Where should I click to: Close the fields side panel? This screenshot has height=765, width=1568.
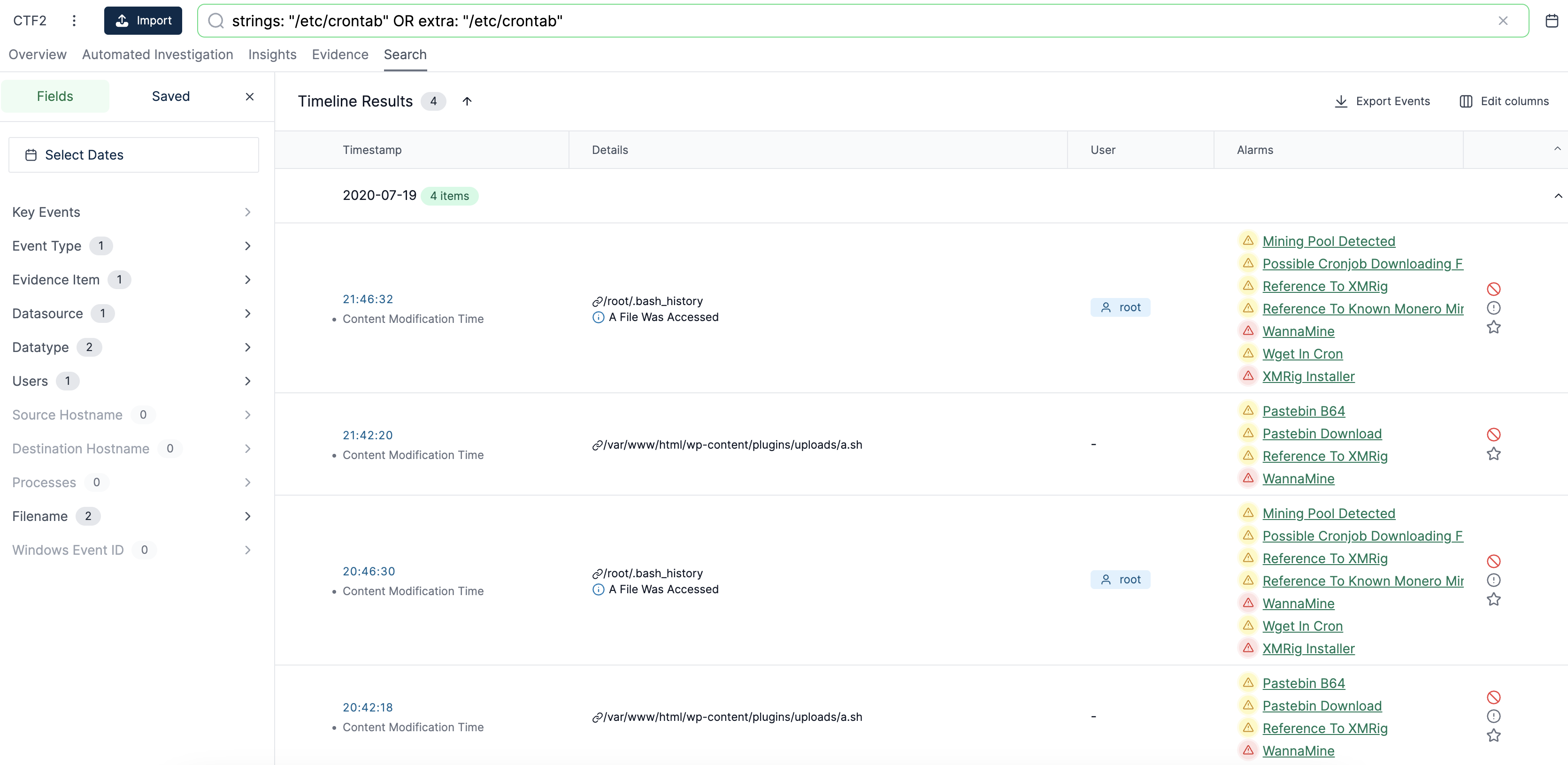point(250,97)
